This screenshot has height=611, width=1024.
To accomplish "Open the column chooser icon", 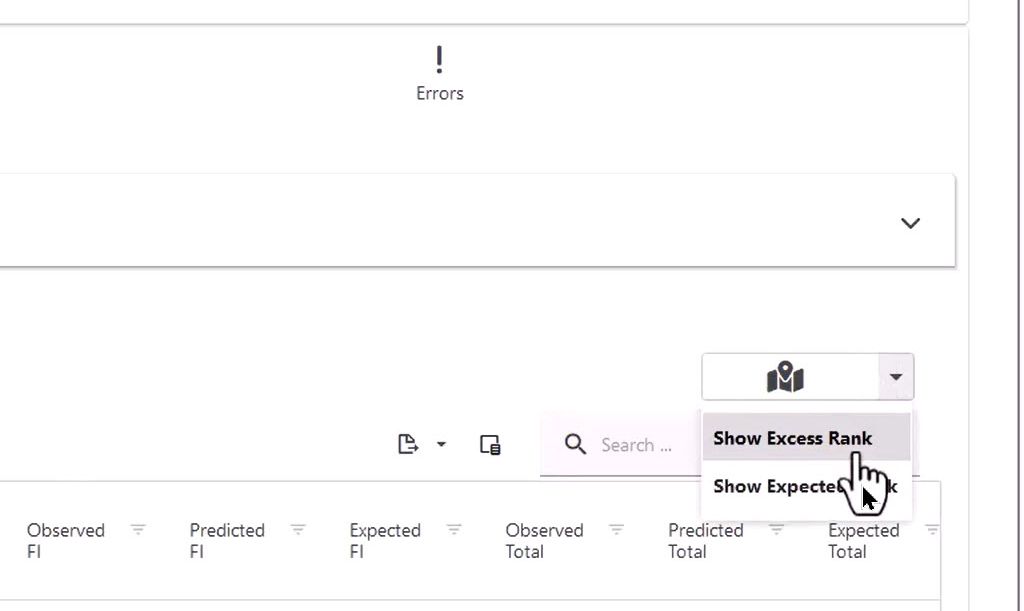I will 490,445.
